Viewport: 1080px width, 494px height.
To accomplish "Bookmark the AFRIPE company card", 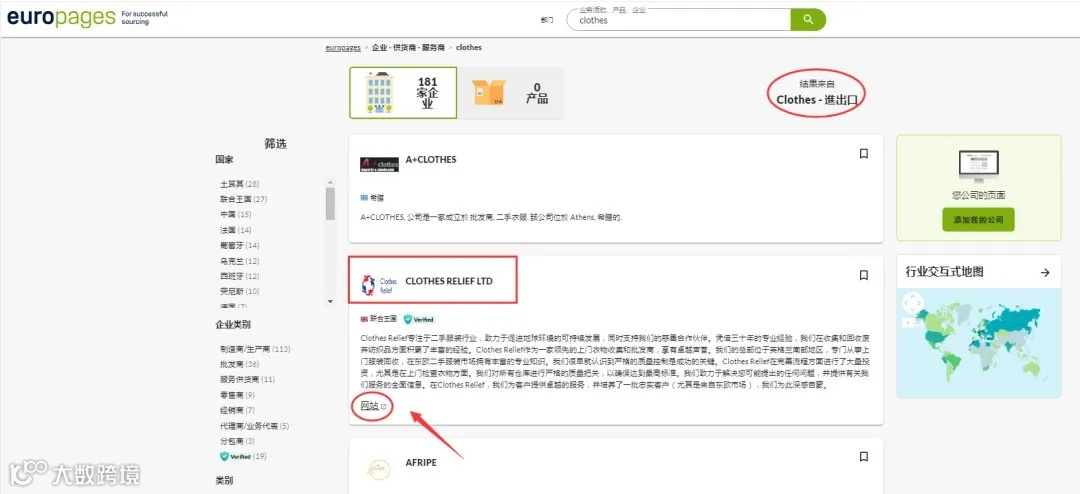I will pos(864,457).
